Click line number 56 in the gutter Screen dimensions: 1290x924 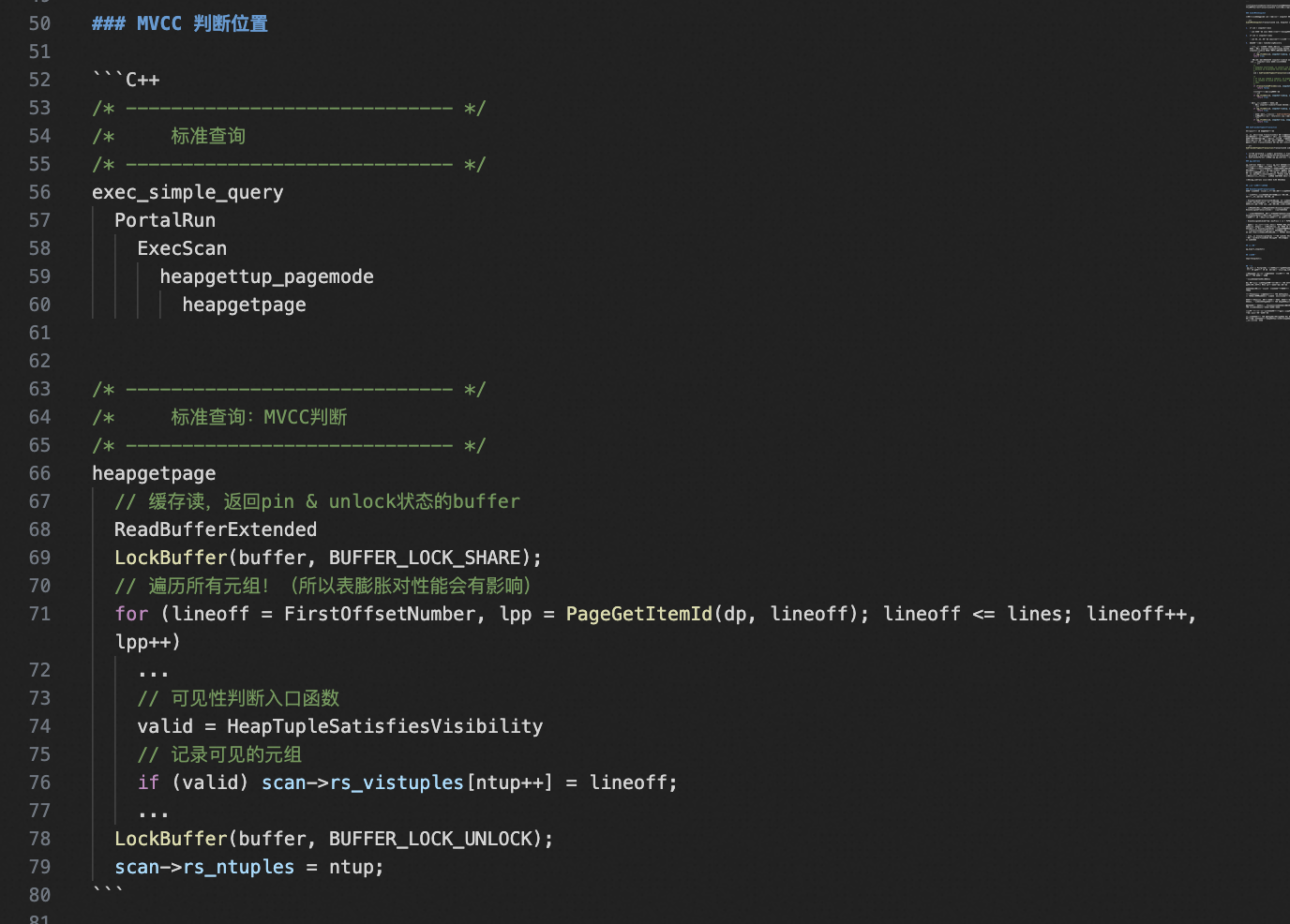coord(39,192)
